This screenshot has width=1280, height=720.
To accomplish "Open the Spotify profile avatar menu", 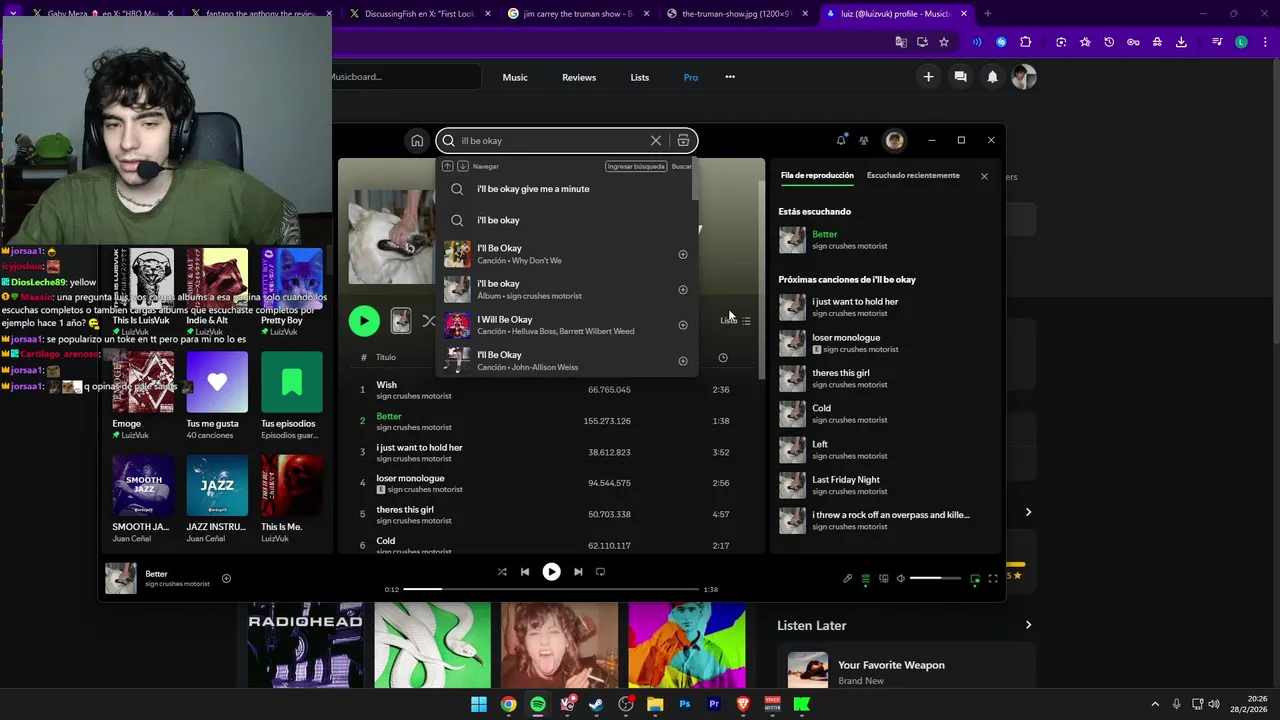I will 895,141.
